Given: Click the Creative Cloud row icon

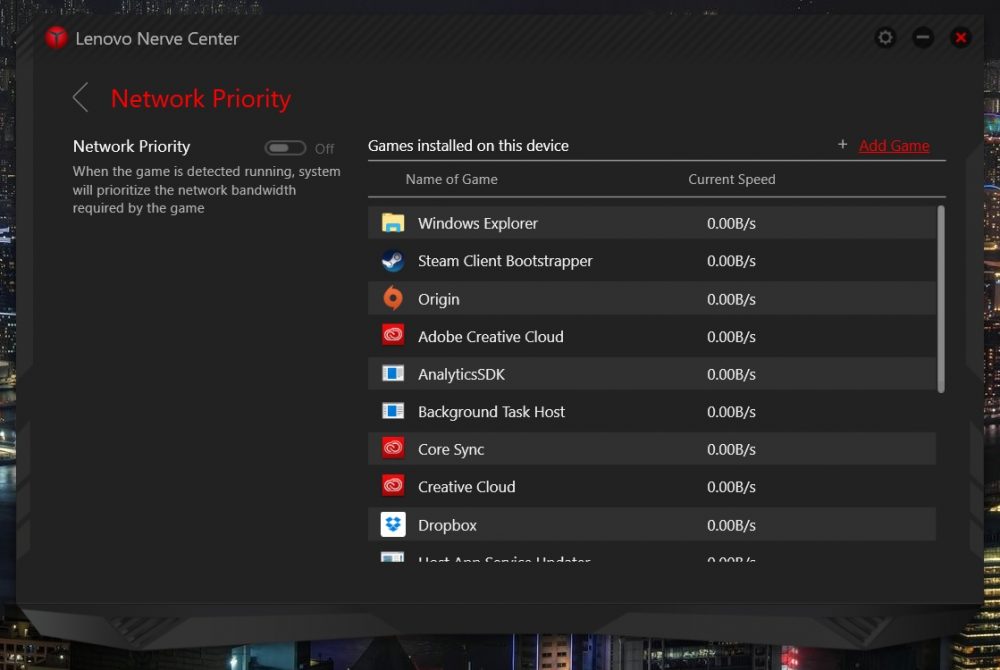Looking at the screenshot, I should coord(393,486).
